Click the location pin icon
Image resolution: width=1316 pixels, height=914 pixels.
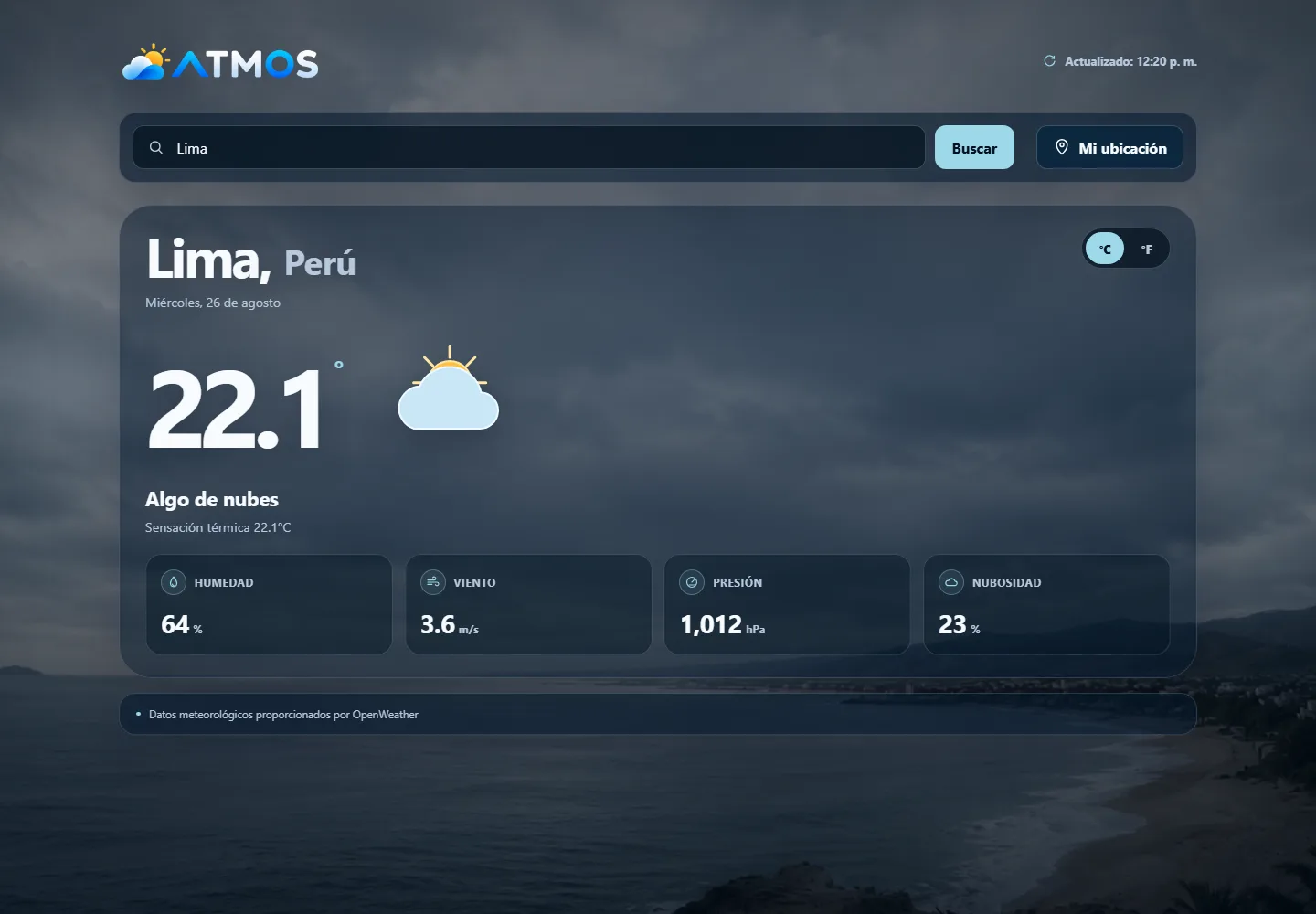pyautogui.click(x=1061, y=147)
